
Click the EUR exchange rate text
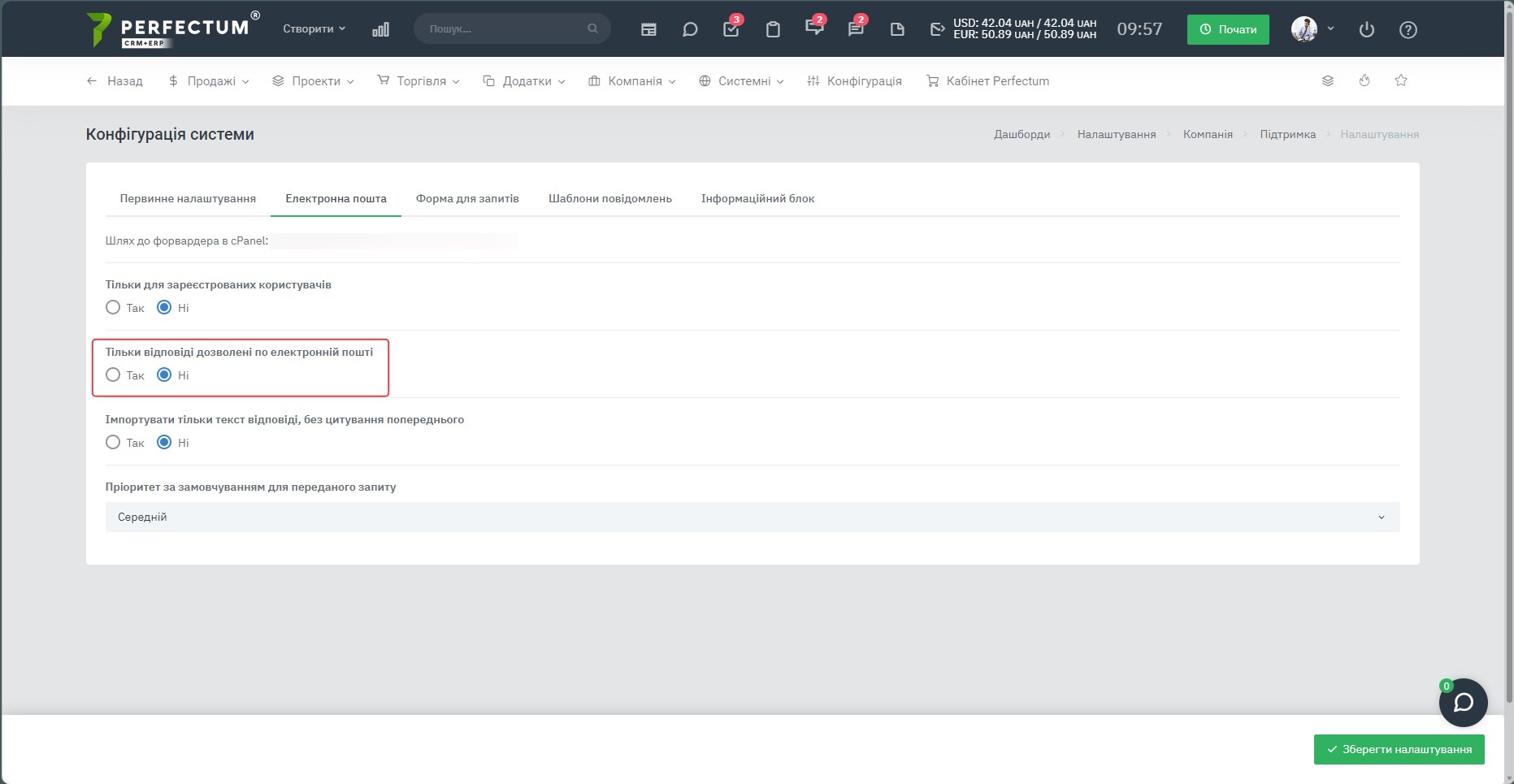coord(1025,35)
